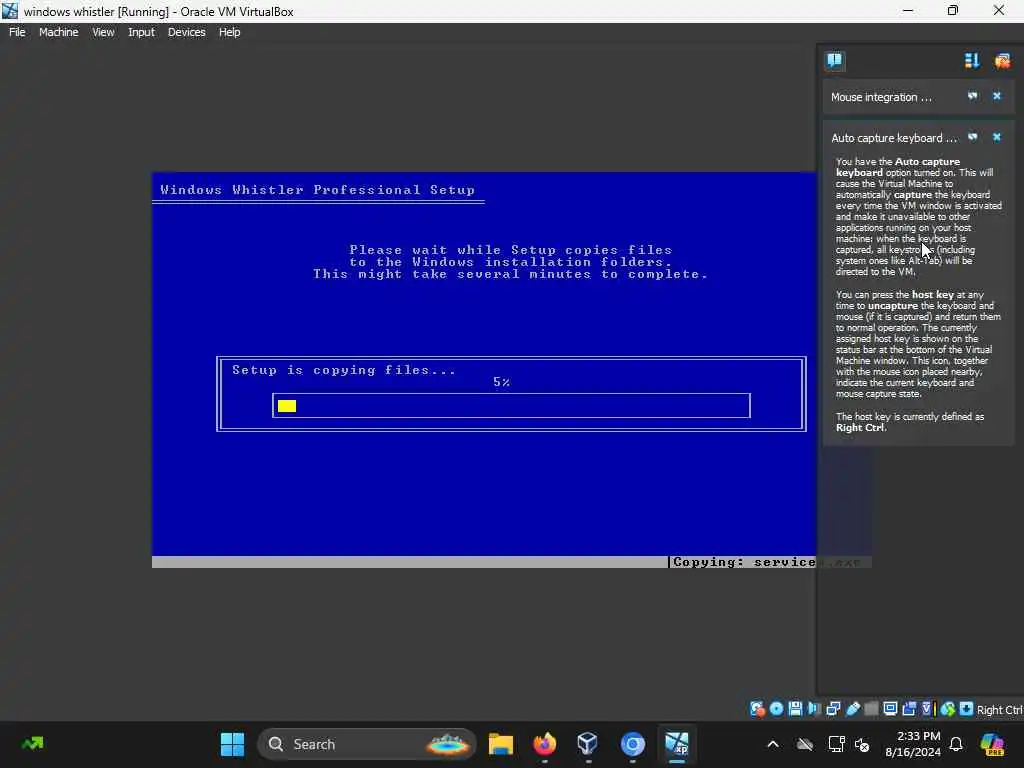1024x768 pixels.
Task: Click the 'Please wait while Setup copies files' line
Action: (511, 249)
